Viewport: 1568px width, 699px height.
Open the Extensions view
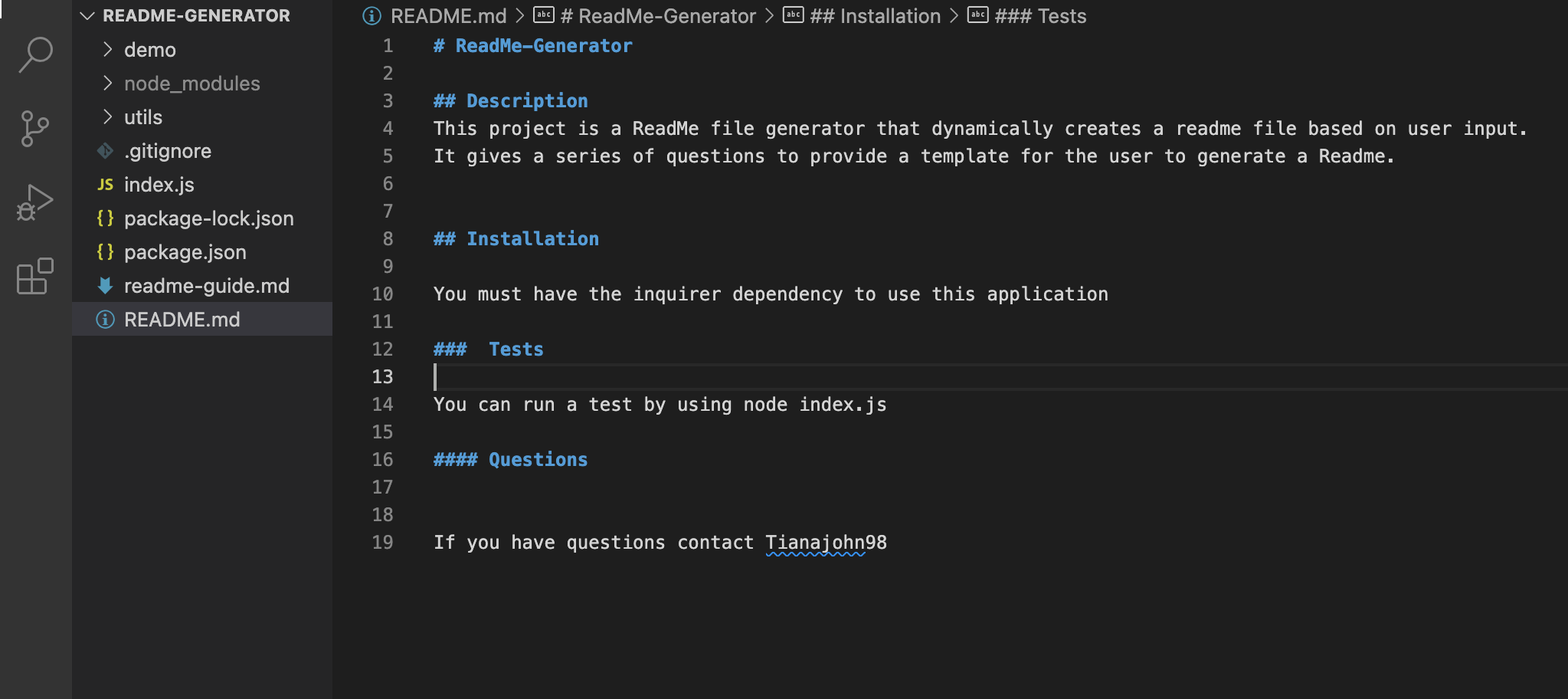[x=34, y=276]
